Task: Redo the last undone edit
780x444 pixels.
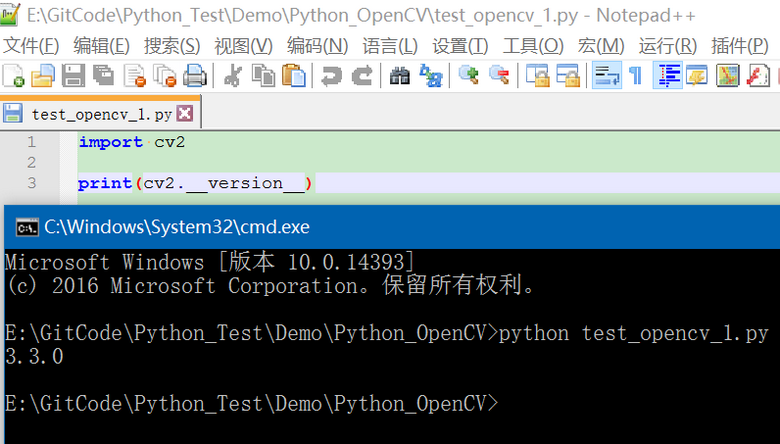Action: tap(362, 76)
